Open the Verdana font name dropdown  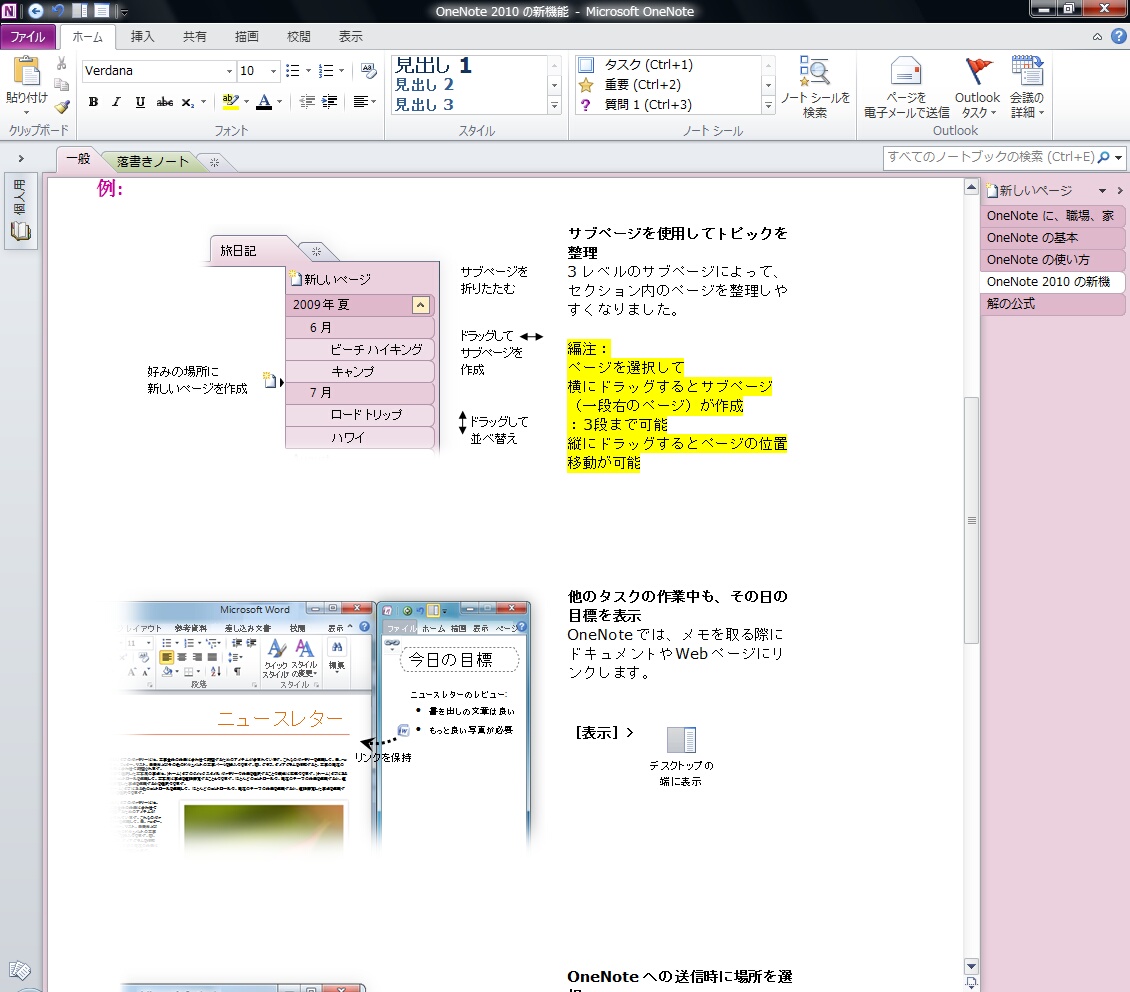(x=229, y=71)
